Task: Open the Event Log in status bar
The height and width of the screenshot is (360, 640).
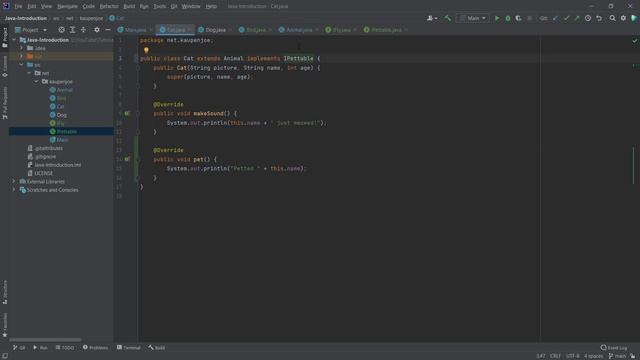Action: [613, 348]
